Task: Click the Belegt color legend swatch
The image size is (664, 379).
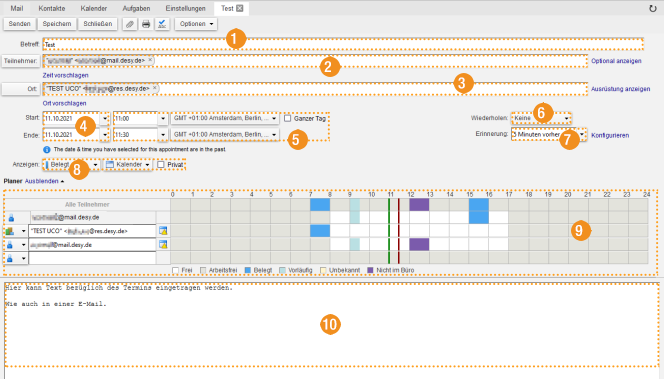Action: pos(248,270)
